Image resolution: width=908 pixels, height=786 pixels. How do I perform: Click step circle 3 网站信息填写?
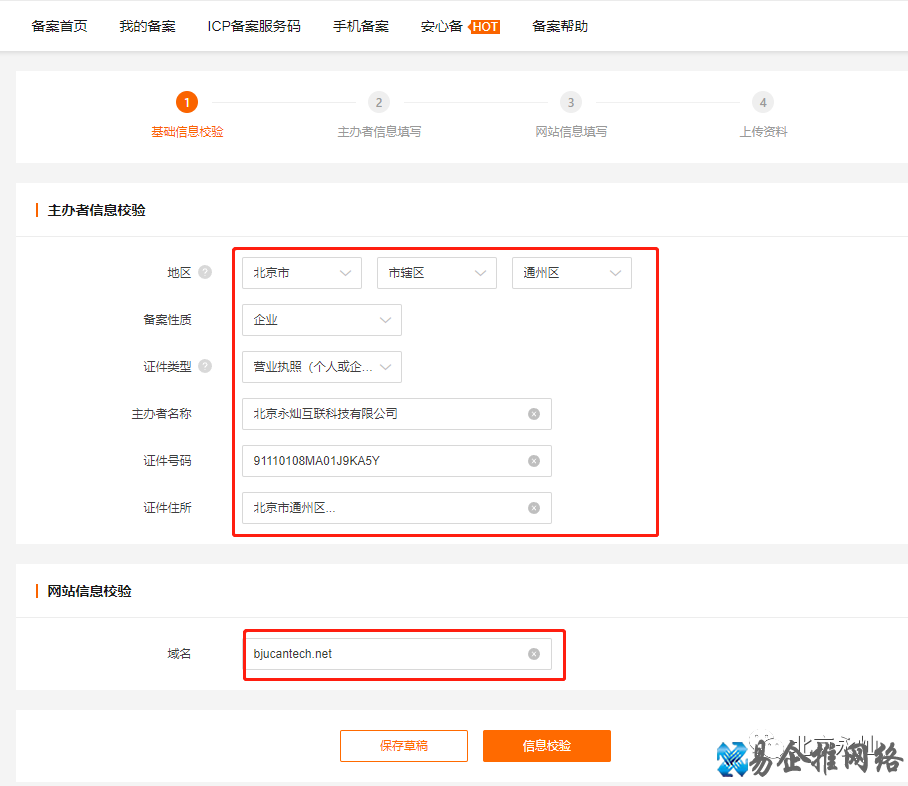click(571, 101)
